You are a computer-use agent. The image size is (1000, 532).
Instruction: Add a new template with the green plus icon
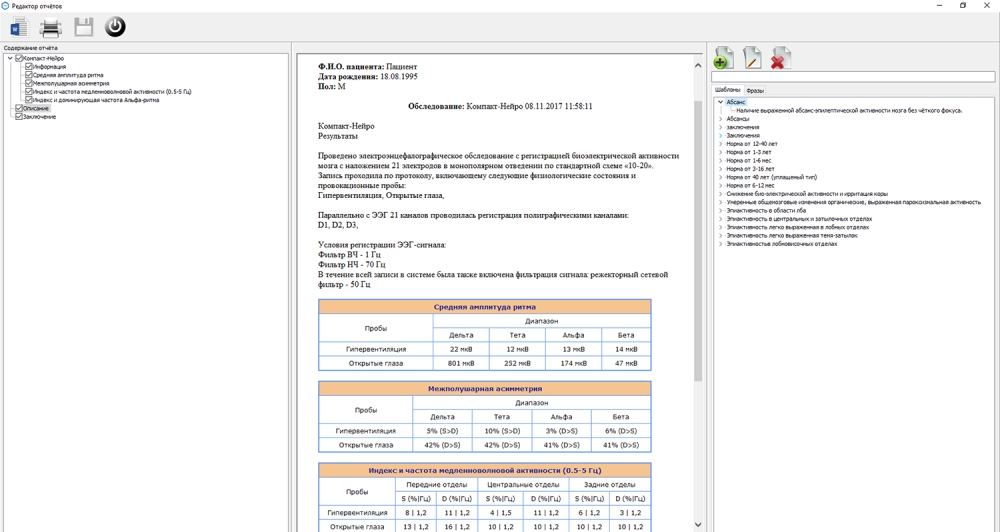point(723,59)
